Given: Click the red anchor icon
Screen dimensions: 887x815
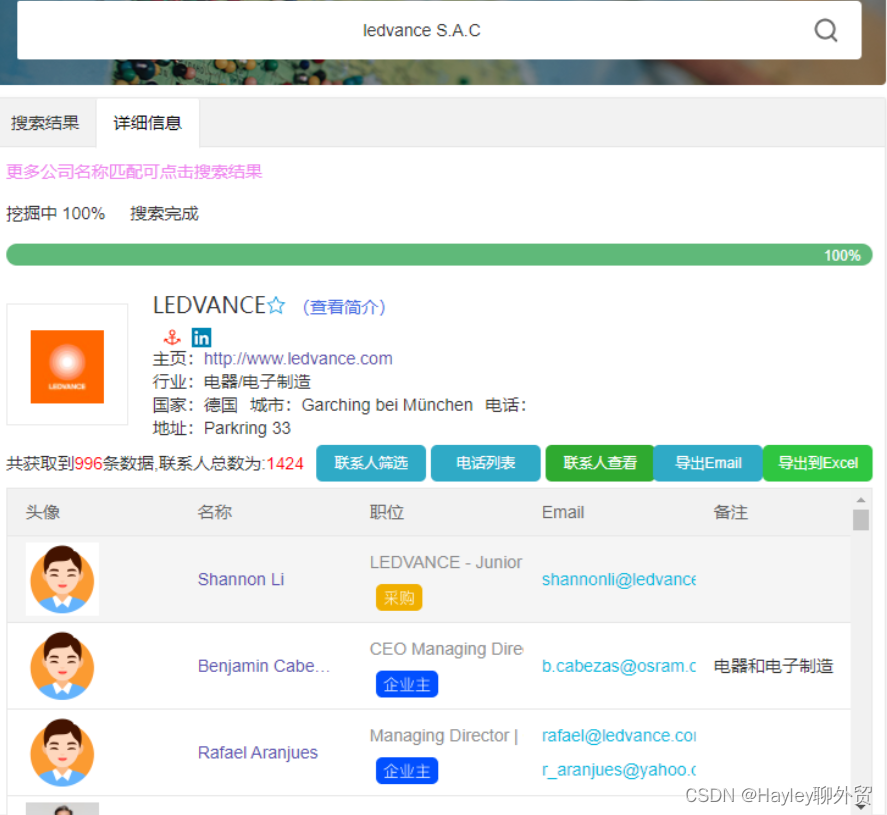Looking at the screenshot, I should (x=172, y=338).
